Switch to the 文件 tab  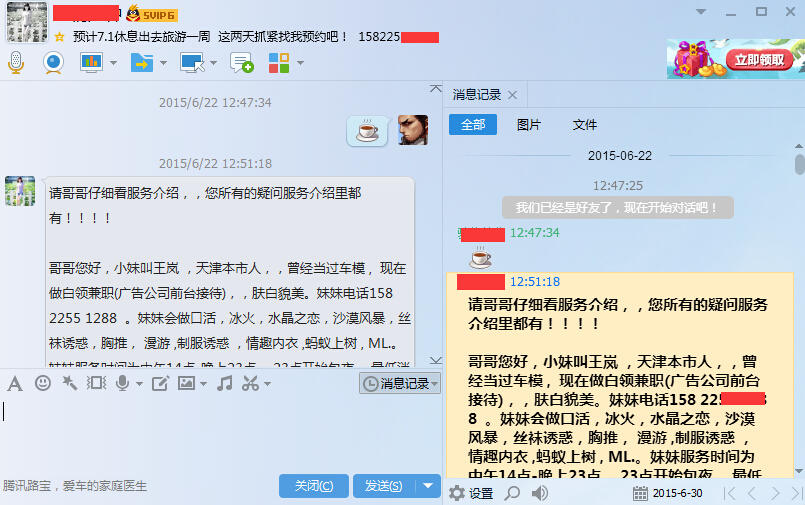pyautogui.click(x=585, y=125)
